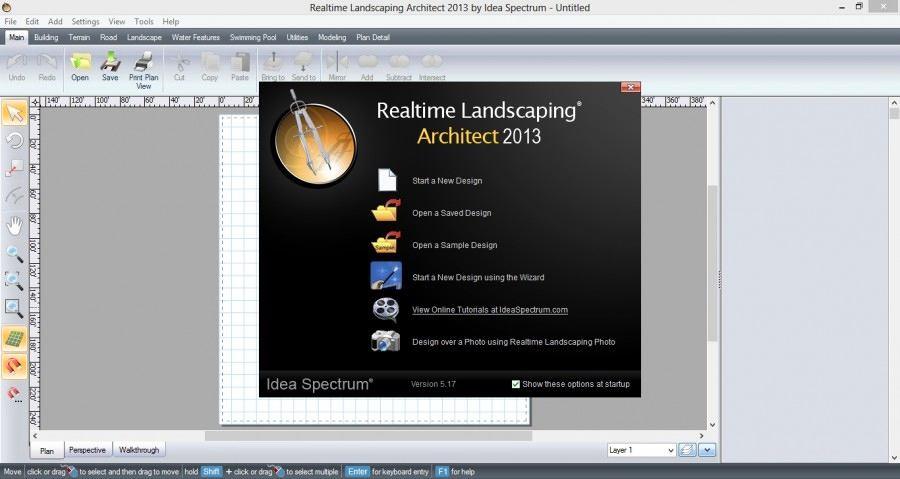Click the Start a New Design icon
The image size is (900, 479).
[x=387, y=180]
